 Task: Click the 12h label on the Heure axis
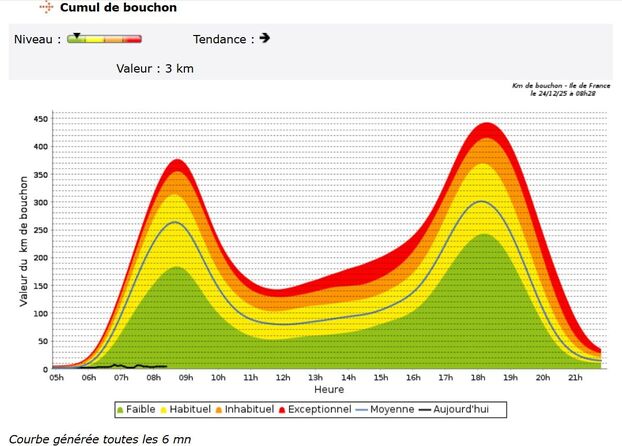(x=283, y=377)
